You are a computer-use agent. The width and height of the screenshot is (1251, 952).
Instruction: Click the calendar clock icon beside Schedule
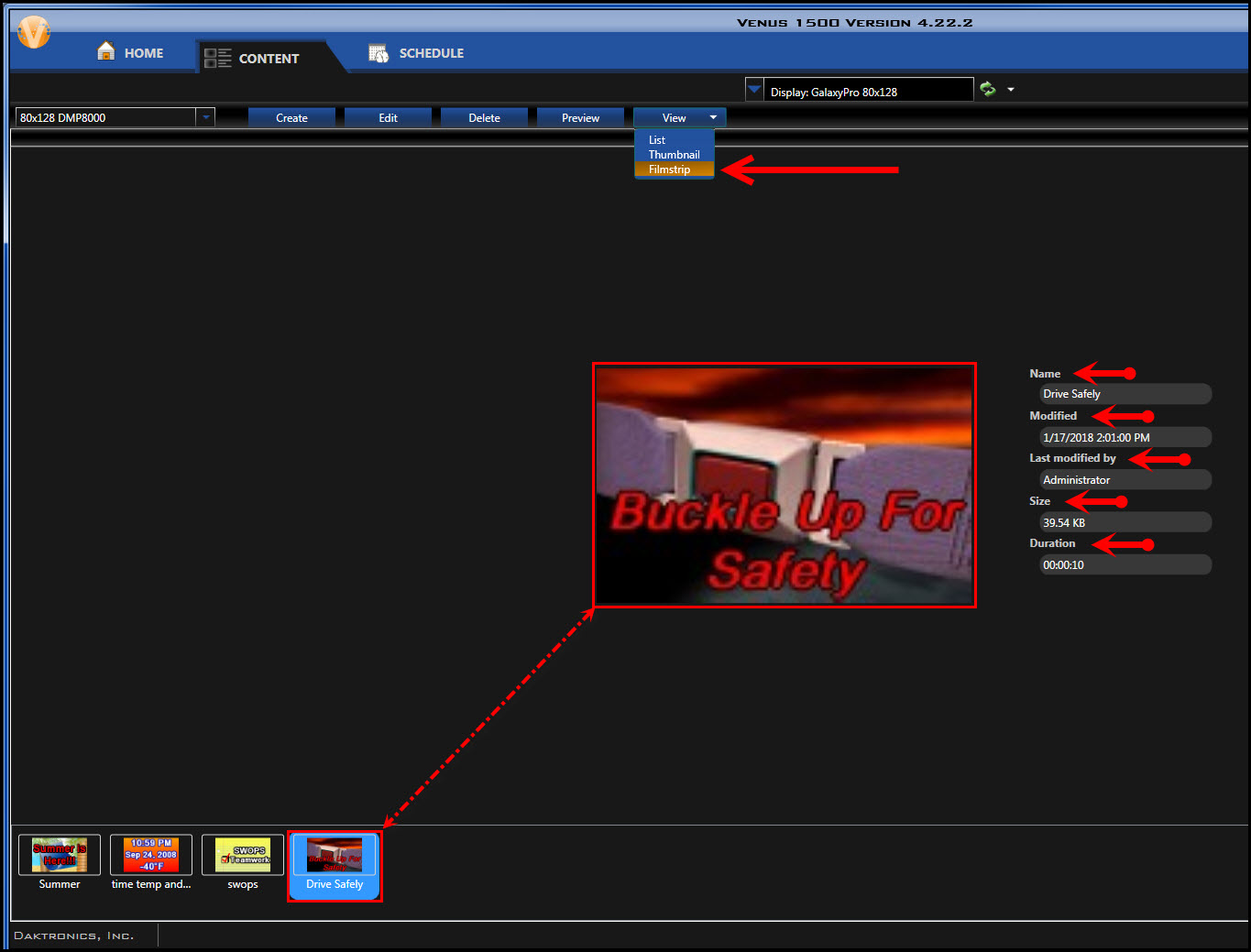coord(379,52)
